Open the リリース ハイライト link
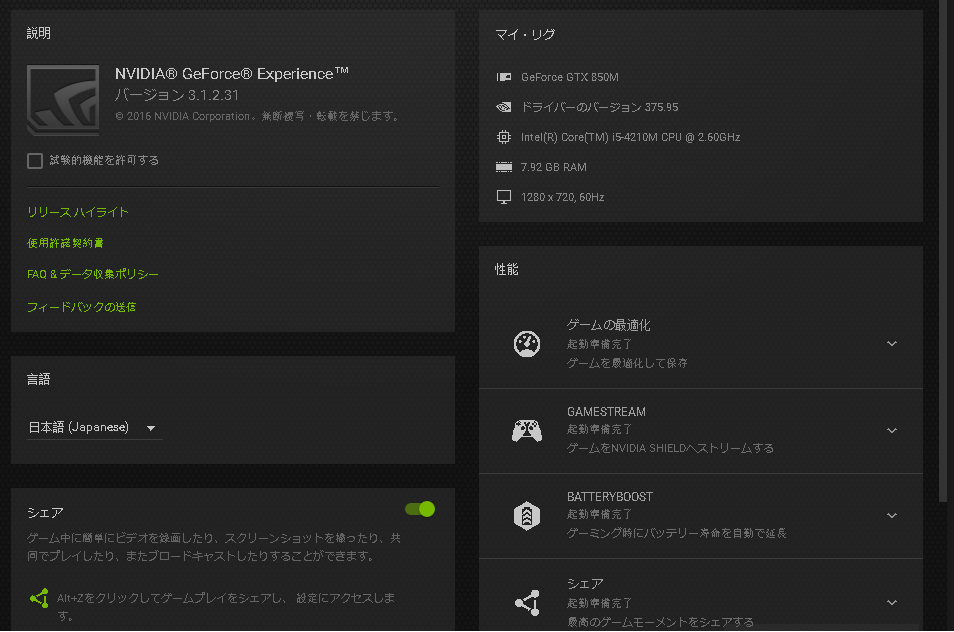 tap(78, 212)
